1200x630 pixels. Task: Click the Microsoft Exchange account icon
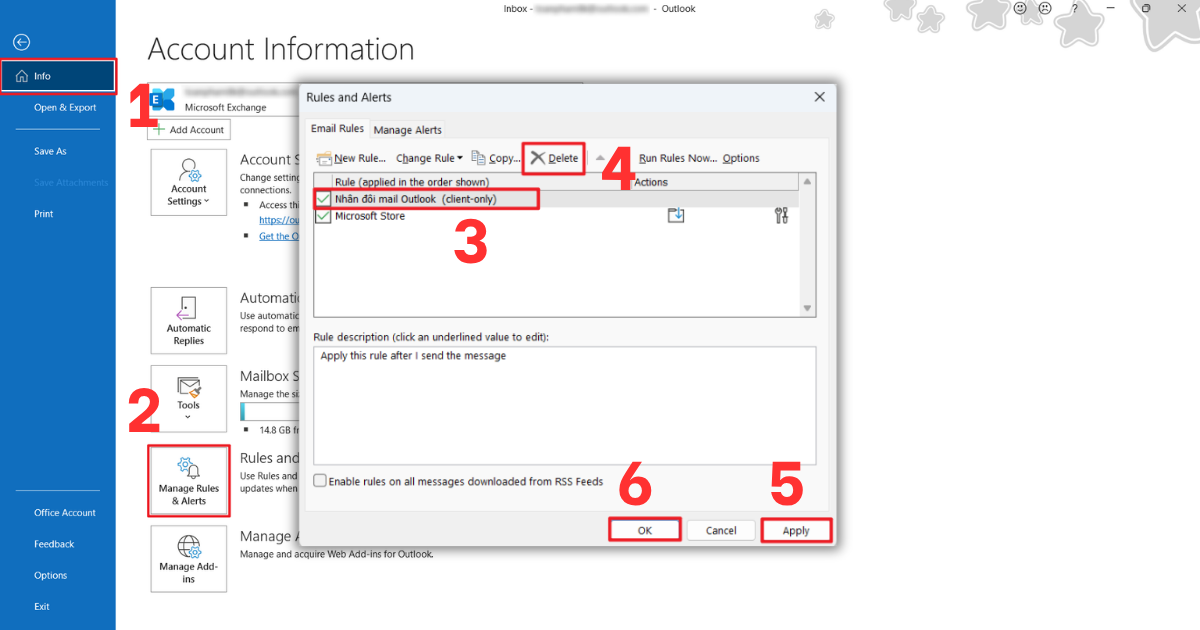coord(161,99)
